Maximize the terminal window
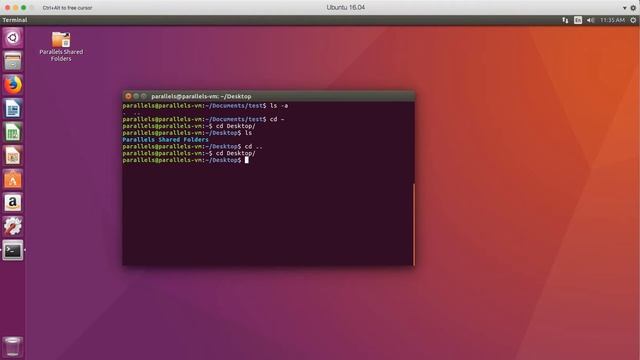 click(x=143, y=96)
